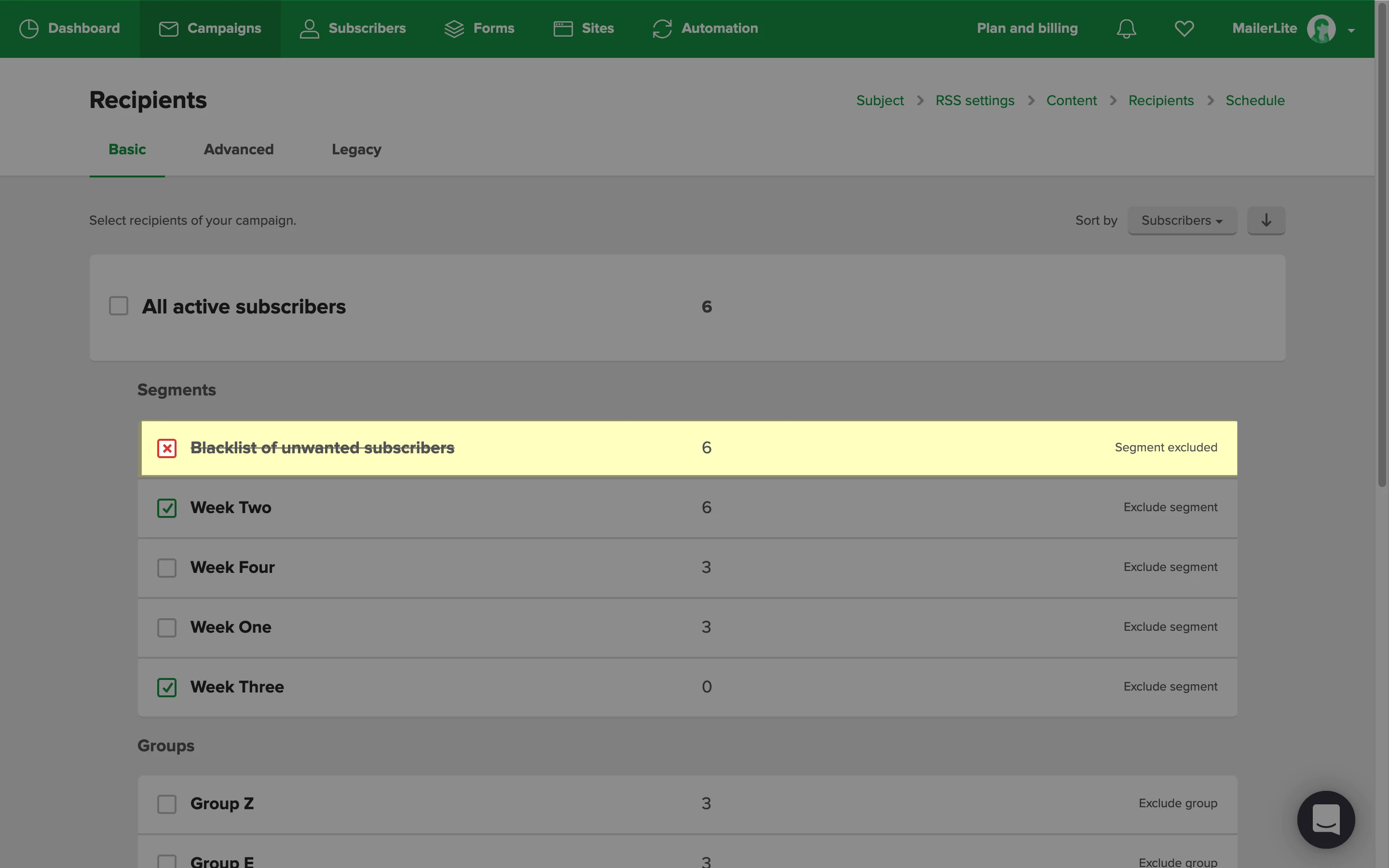Expand the MailerLite account menu arrow

tap(1351, 30)
